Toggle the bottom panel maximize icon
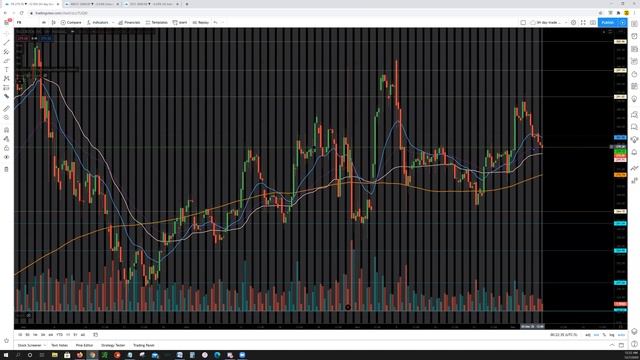 (x=622, y=345)
